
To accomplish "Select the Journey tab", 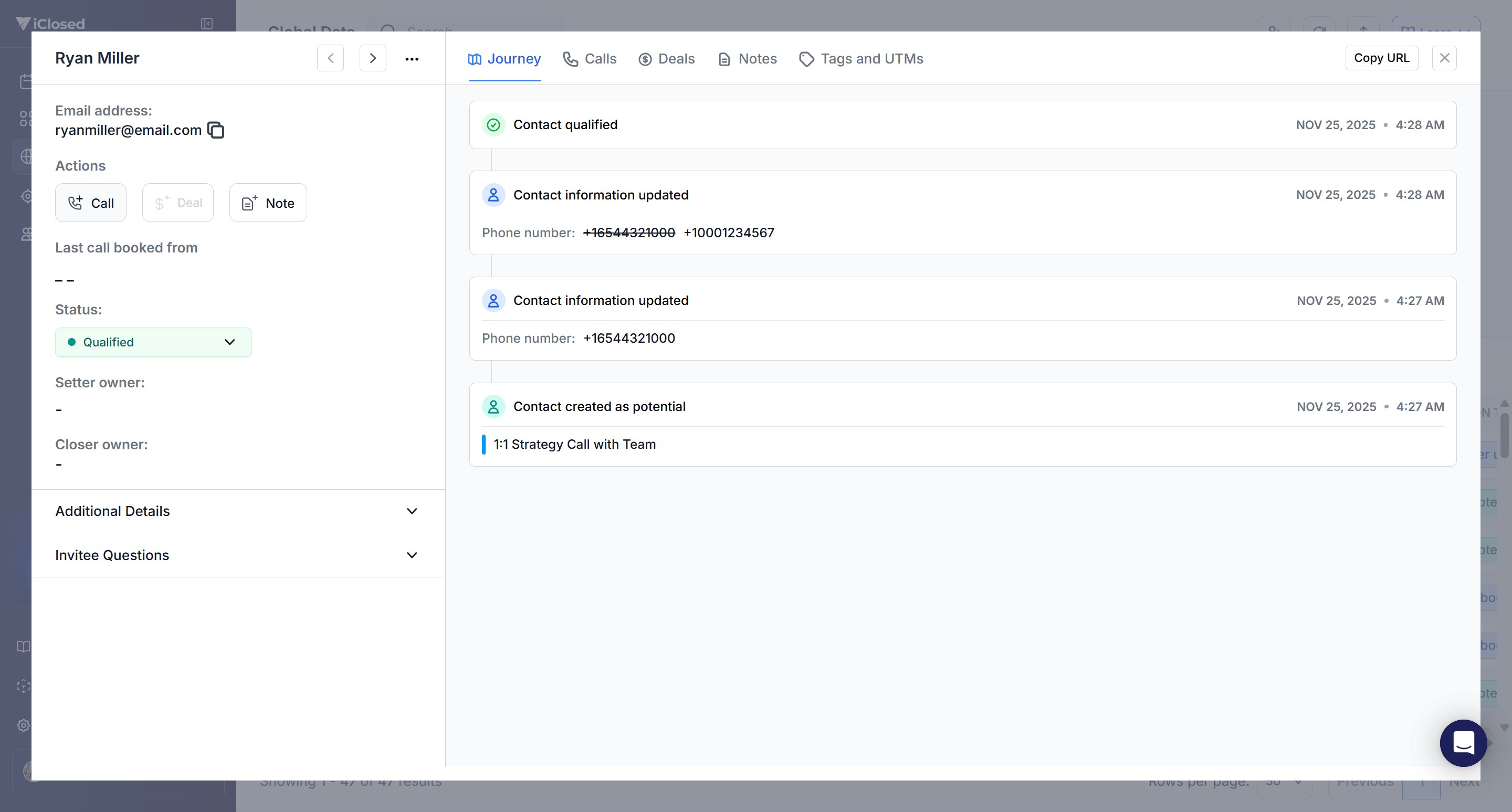I will [505, 59].
